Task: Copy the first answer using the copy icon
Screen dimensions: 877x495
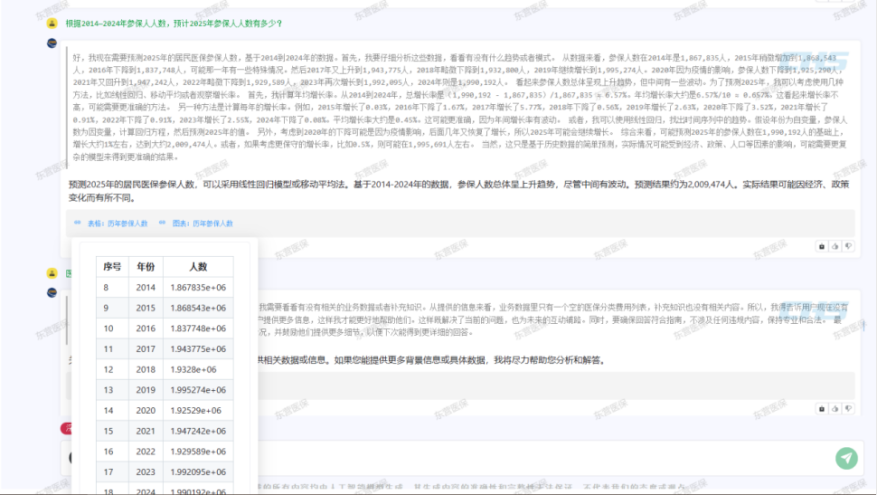Action: click(x=823, y=245)
